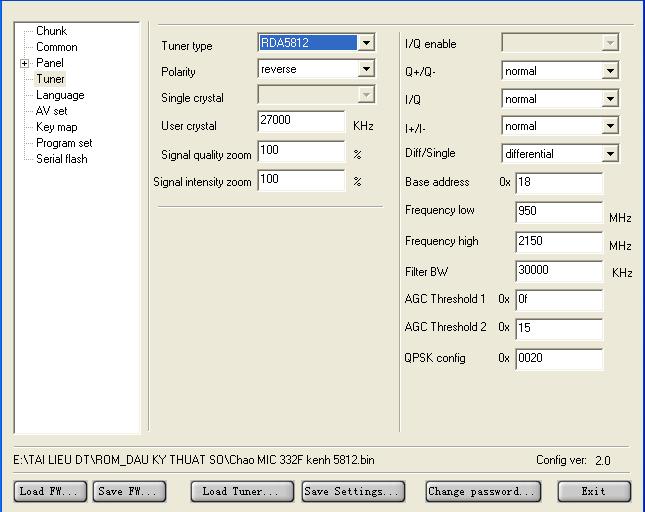Open the Serial flash page
This screenshot has width=645, height=512.
click(x=62, y=159)
